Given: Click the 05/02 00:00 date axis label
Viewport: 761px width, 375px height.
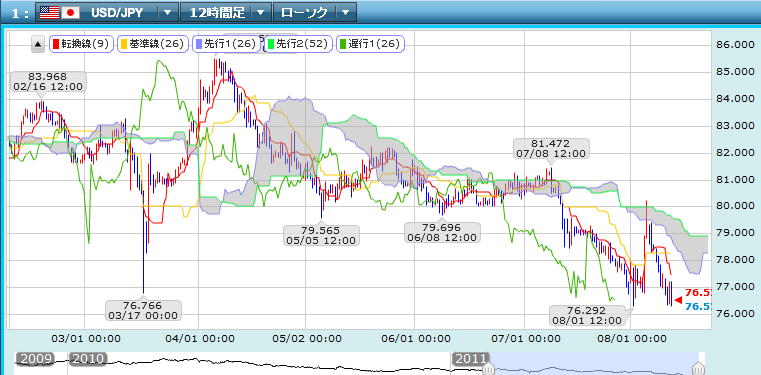Looking at the screenshot, I should [x=306, y=338].
